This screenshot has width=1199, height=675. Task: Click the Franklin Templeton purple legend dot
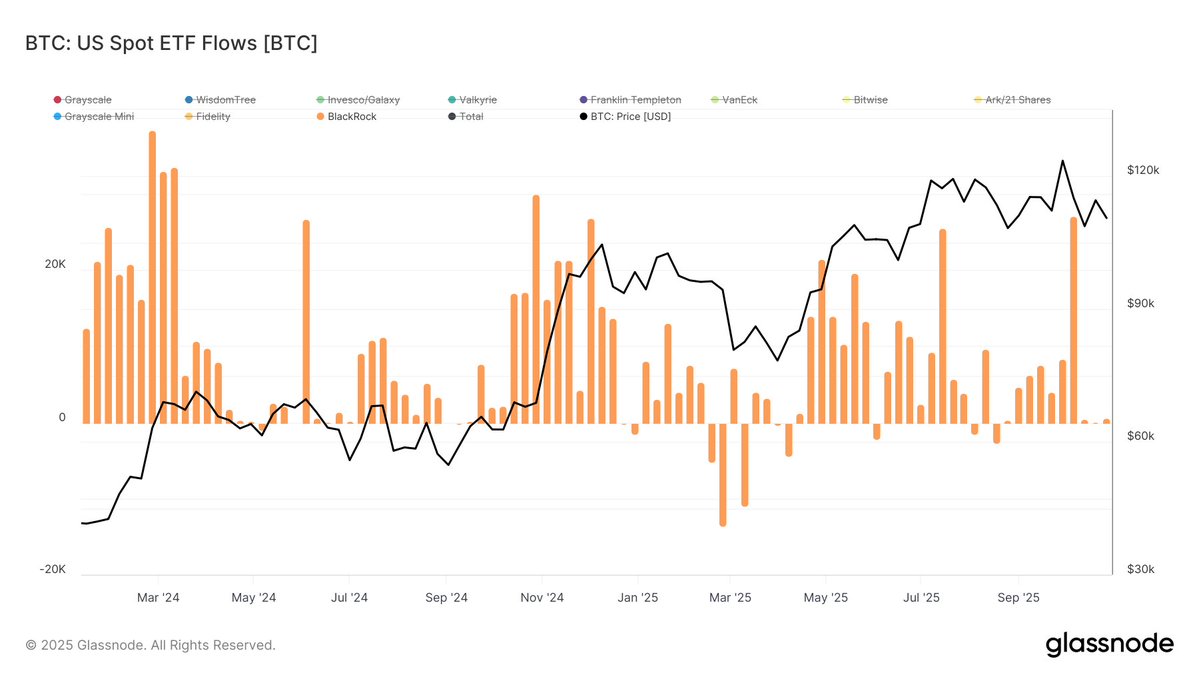pos(584,100)
